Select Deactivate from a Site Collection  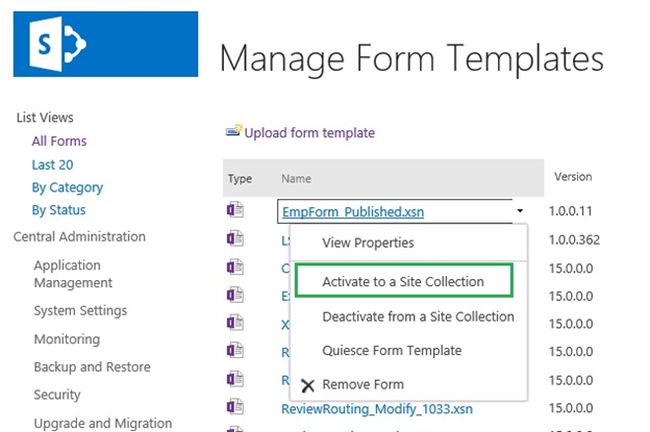[418, 317]
